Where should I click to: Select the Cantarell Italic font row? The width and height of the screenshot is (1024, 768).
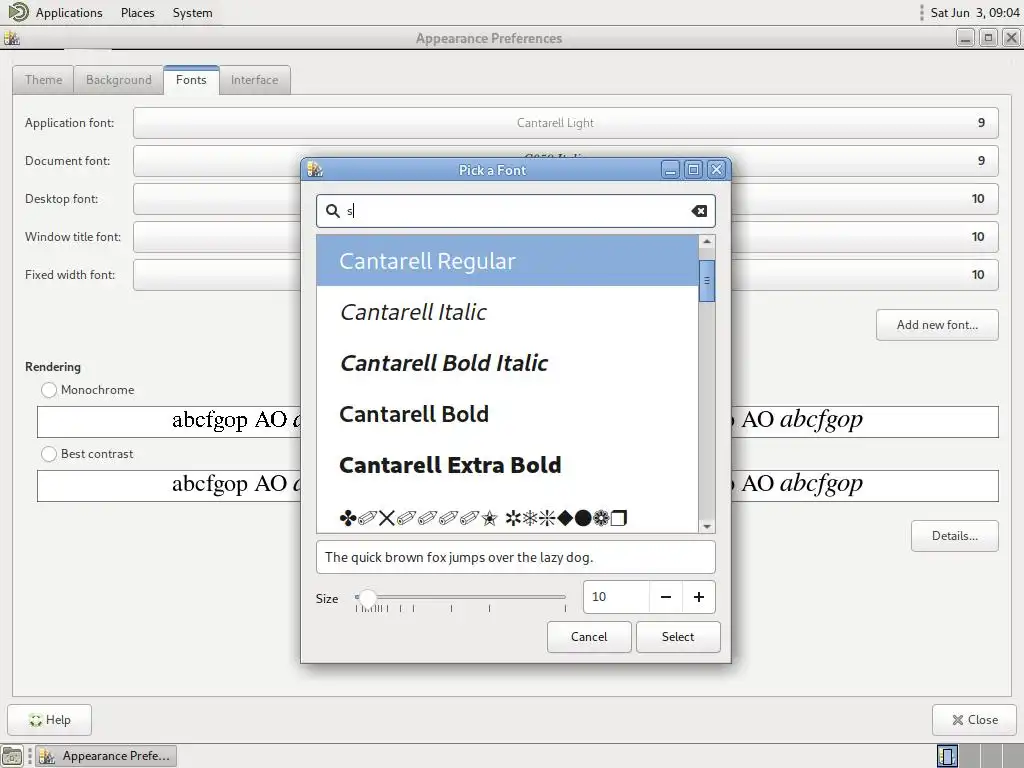pos(507,312)
